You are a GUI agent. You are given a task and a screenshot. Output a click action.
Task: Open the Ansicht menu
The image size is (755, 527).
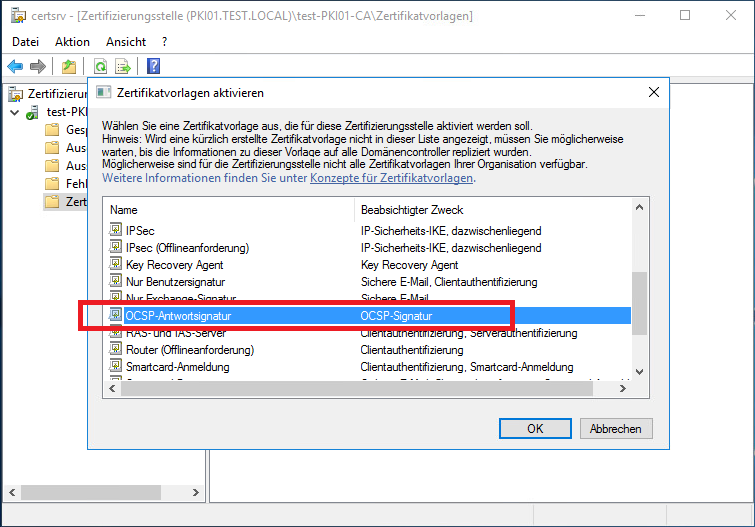coord(125,42)
